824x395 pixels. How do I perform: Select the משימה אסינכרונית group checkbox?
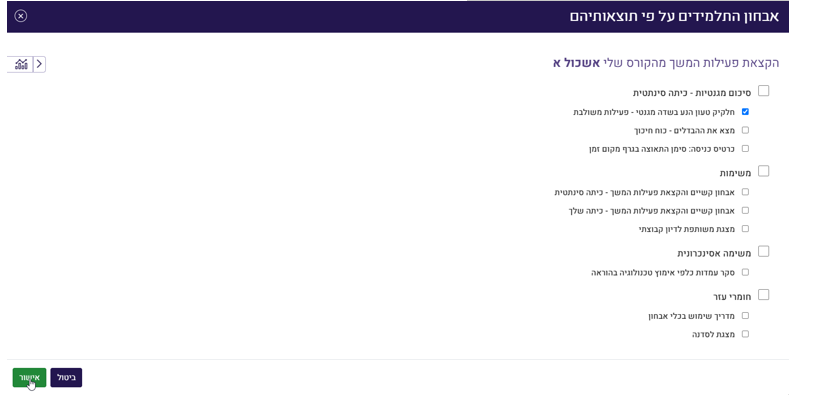pos(764,252)
